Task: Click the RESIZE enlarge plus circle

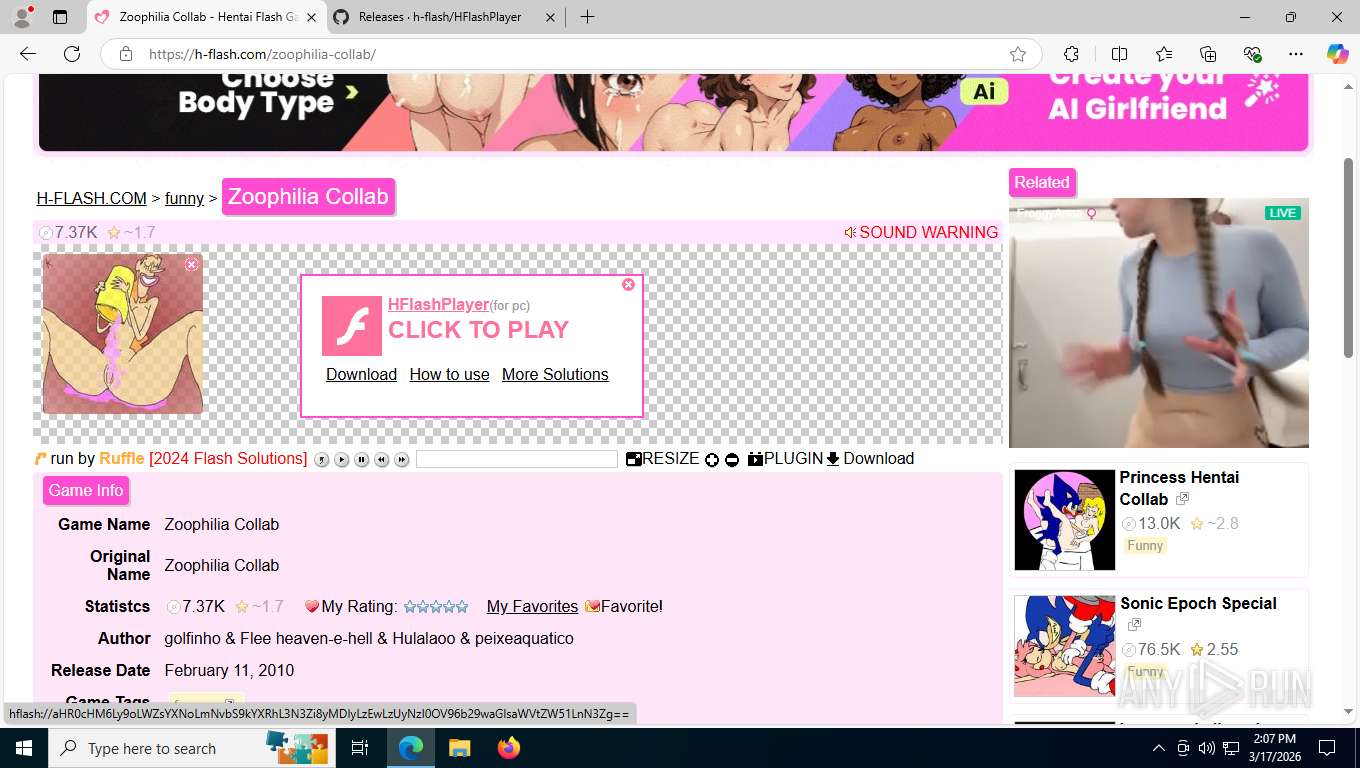Action: click(x=712, y=460)
